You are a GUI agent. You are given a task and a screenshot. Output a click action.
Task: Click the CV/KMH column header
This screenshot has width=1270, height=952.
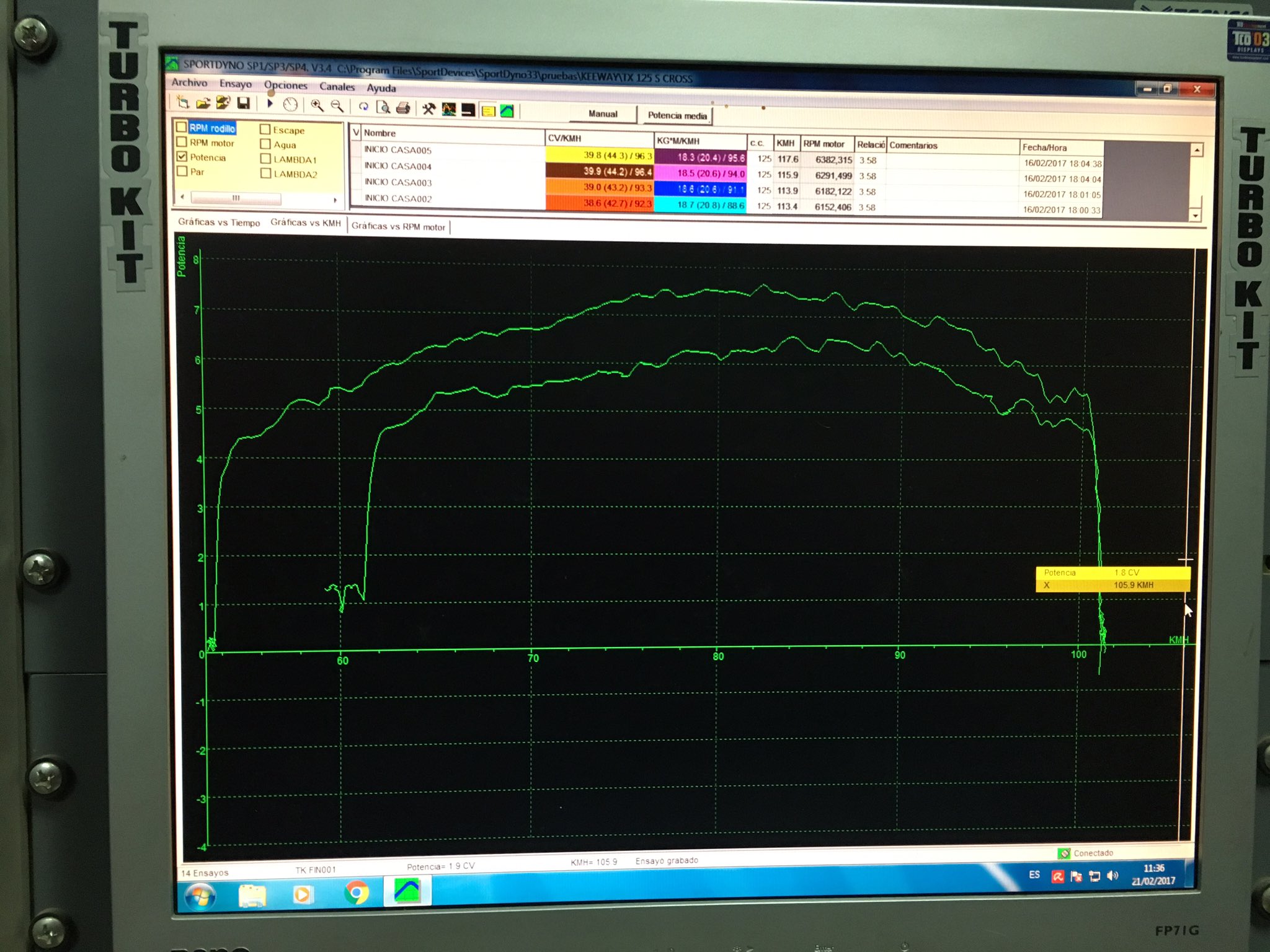coord(599,138)
